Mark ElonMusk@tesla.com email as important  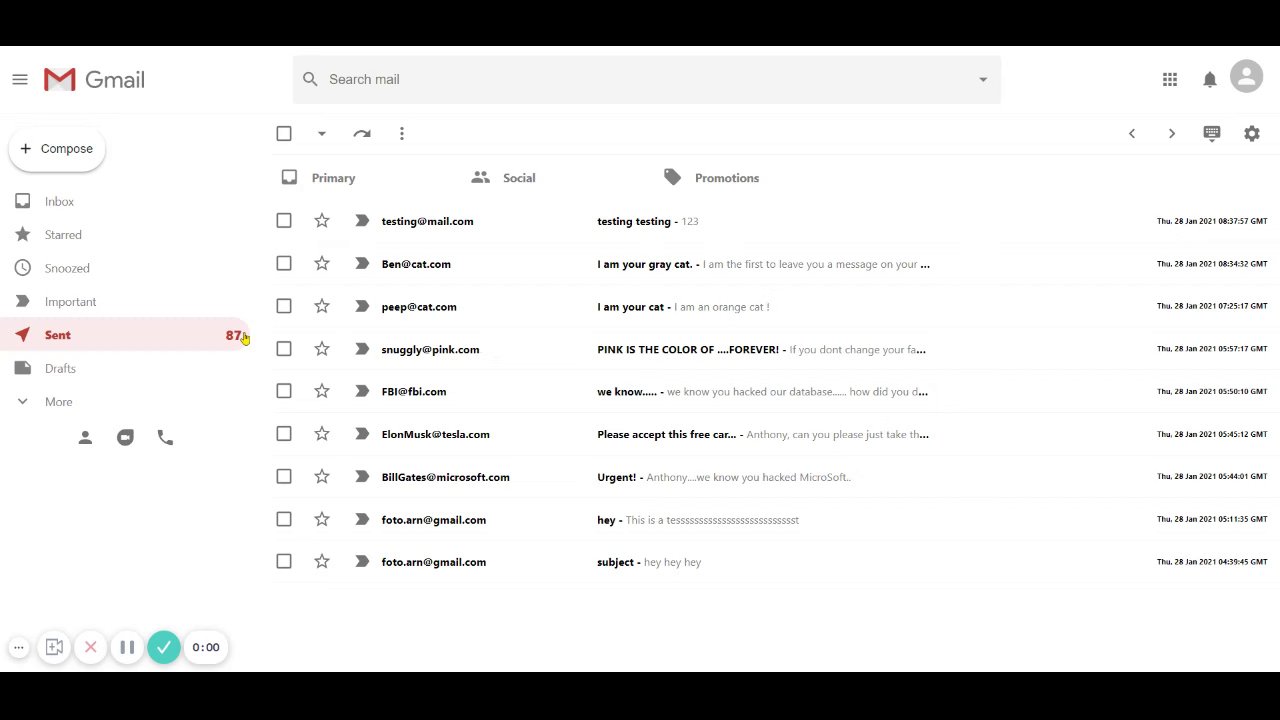click(362, 434)
